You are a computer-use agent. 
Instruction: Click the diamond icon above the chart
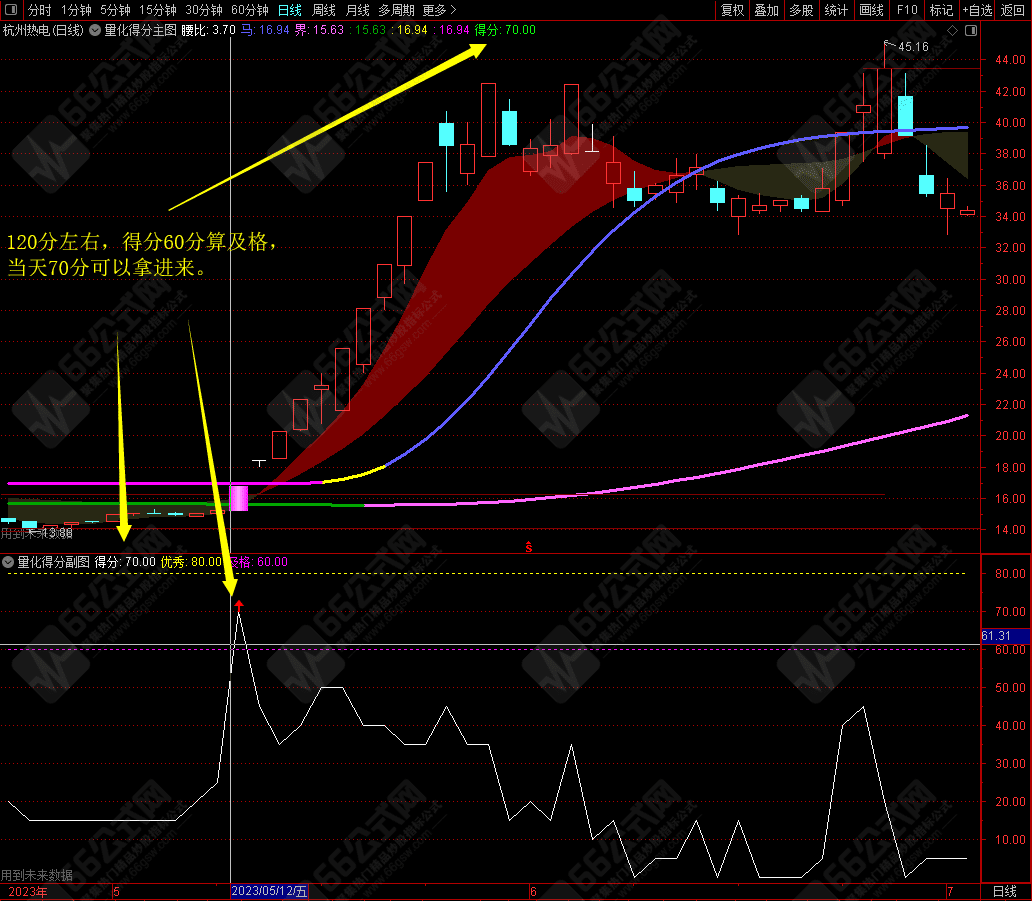tap(952, 30)
